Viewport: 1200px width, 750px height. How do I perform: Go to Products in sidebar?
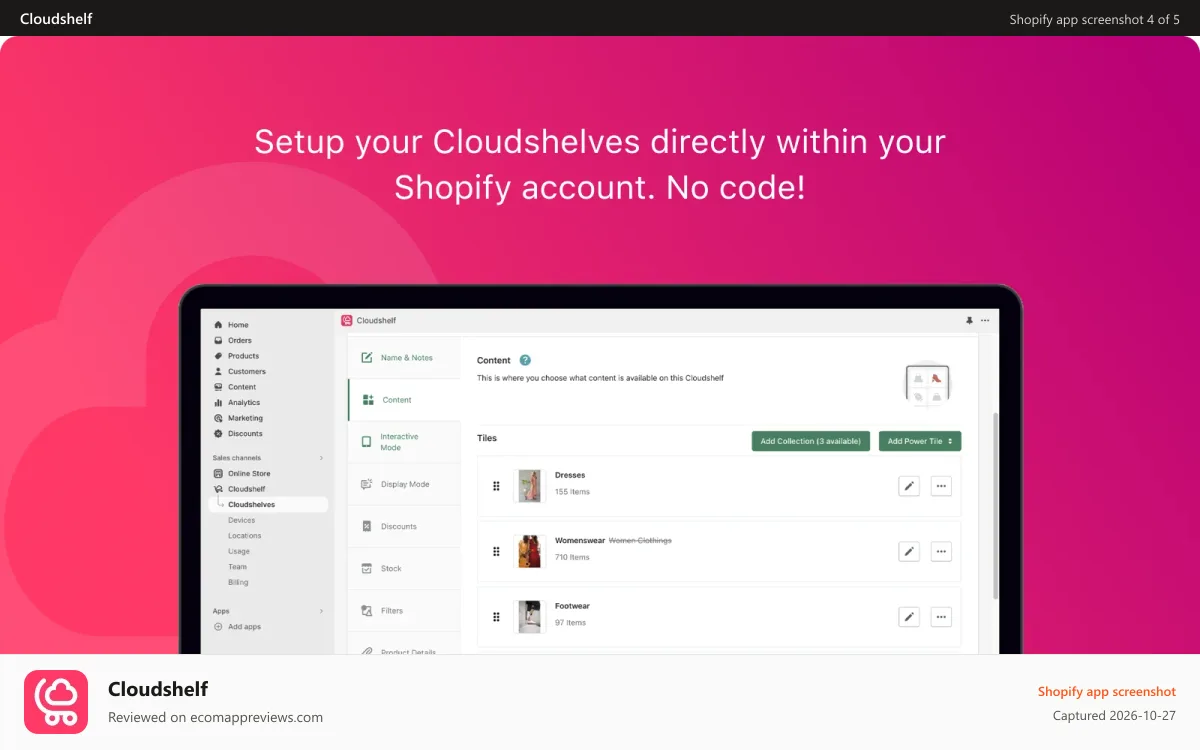pos(243,356)
